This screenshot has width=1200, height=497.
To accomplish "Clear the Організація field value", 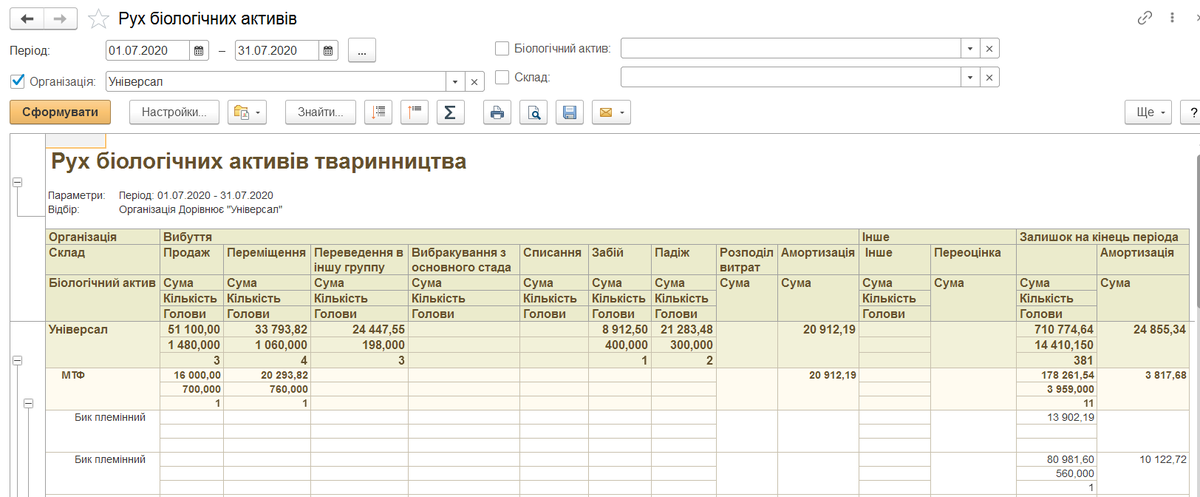I will point(475,82).
